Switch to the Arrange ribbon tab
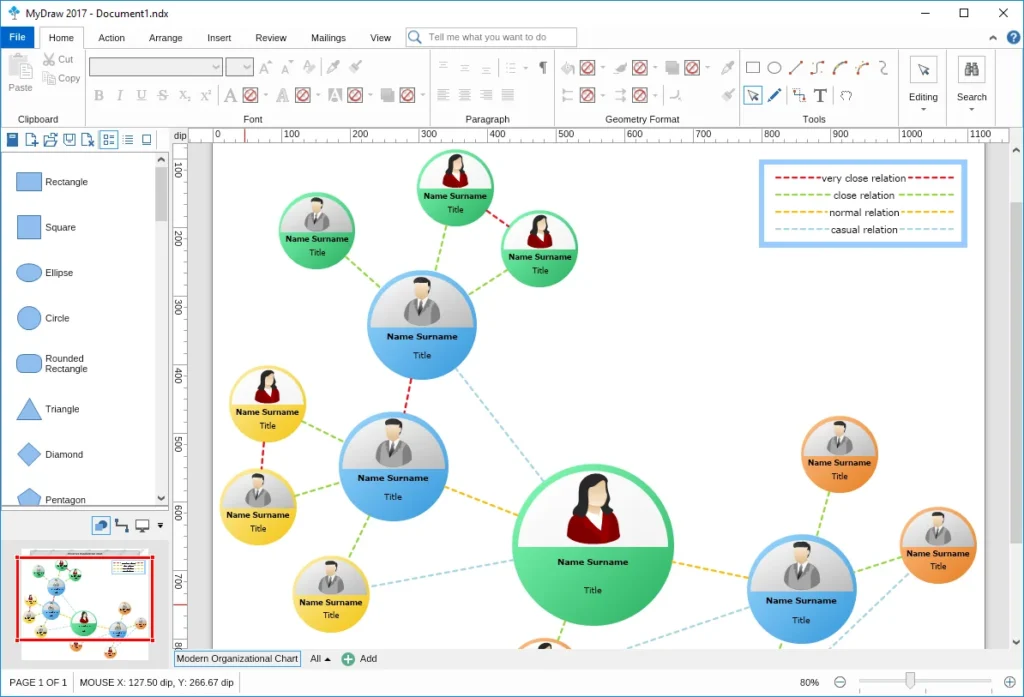This screenshot has width=1024, height=697. 165,37
